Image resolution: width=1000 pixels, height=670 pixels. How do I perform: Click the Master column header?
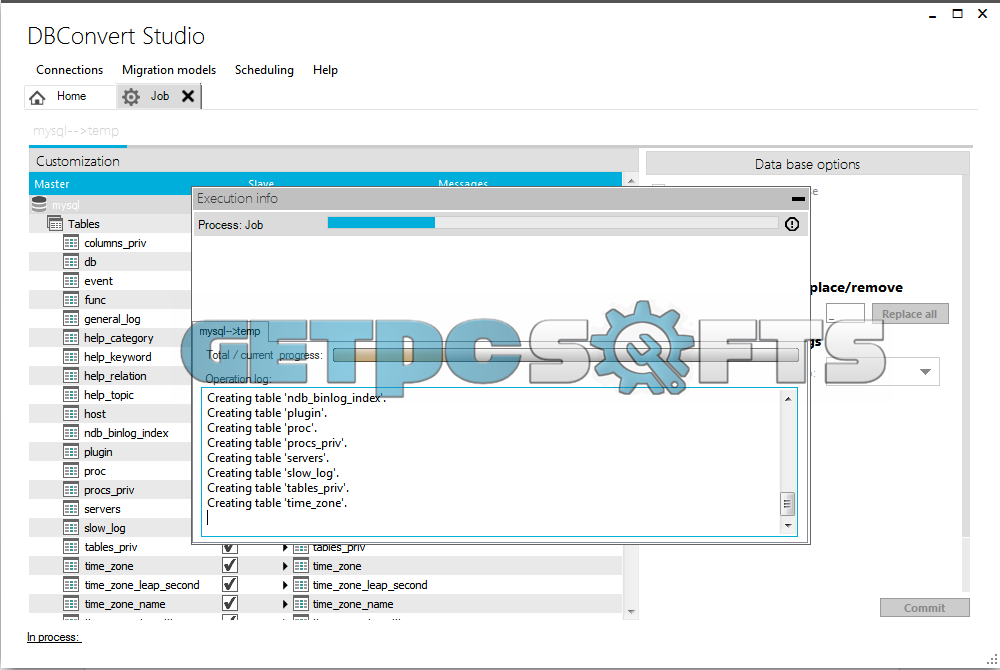52,184
